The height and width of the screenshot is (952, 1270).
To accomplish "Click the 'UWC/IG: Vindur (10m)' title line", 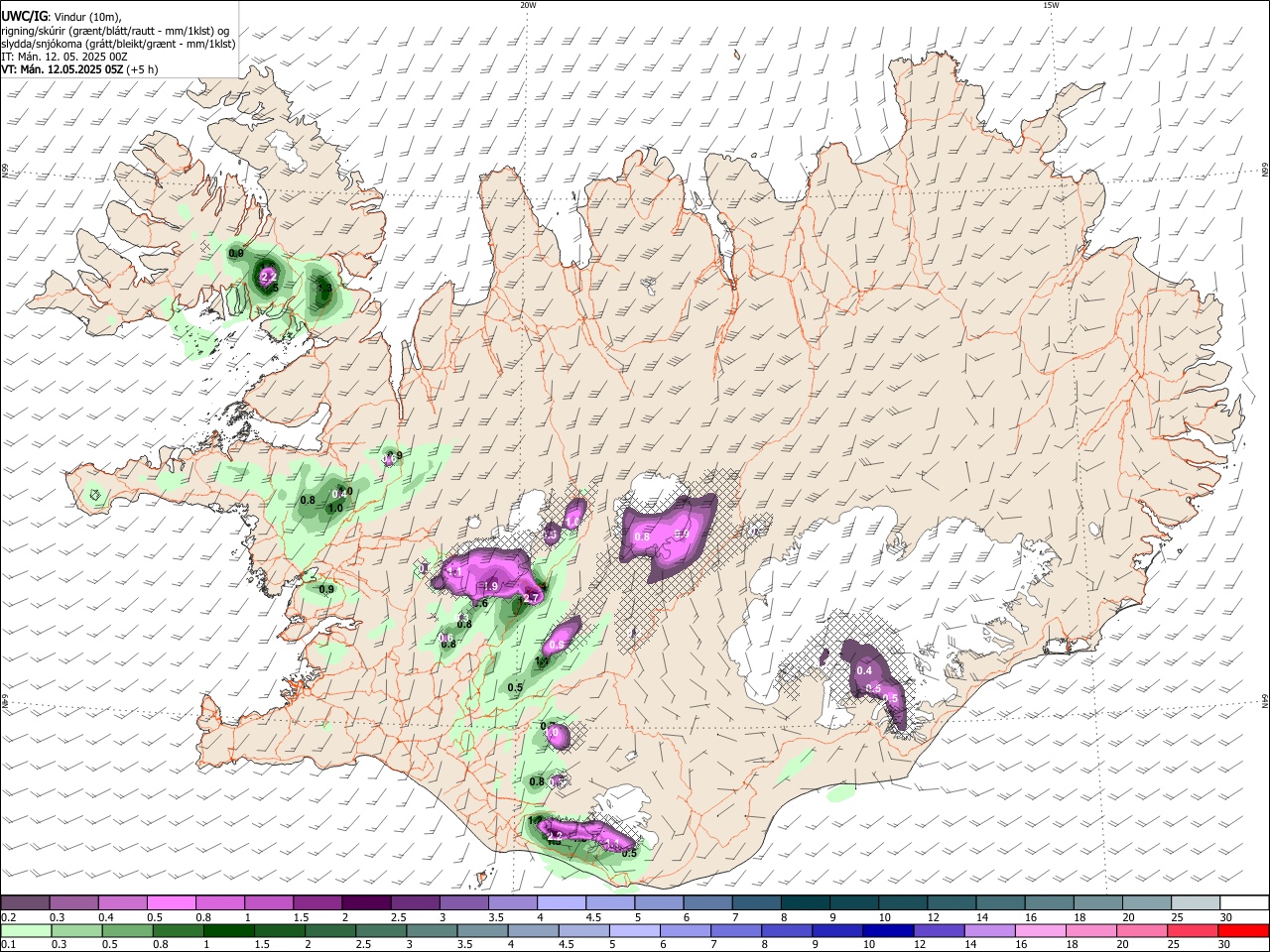I will click(62, 17).
